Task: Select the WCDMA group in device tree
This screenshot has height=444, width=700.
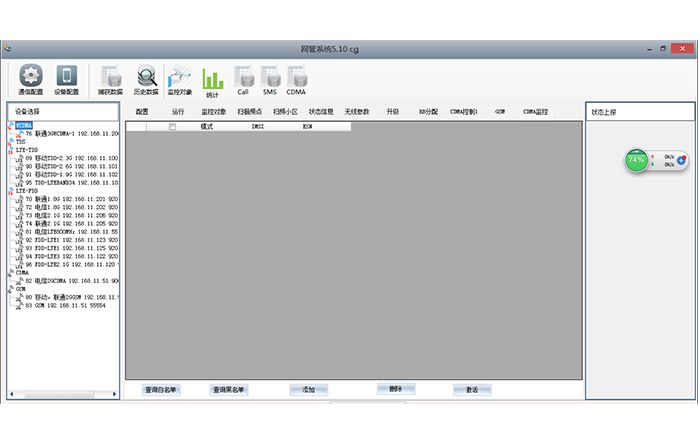Action: [23, 126]
